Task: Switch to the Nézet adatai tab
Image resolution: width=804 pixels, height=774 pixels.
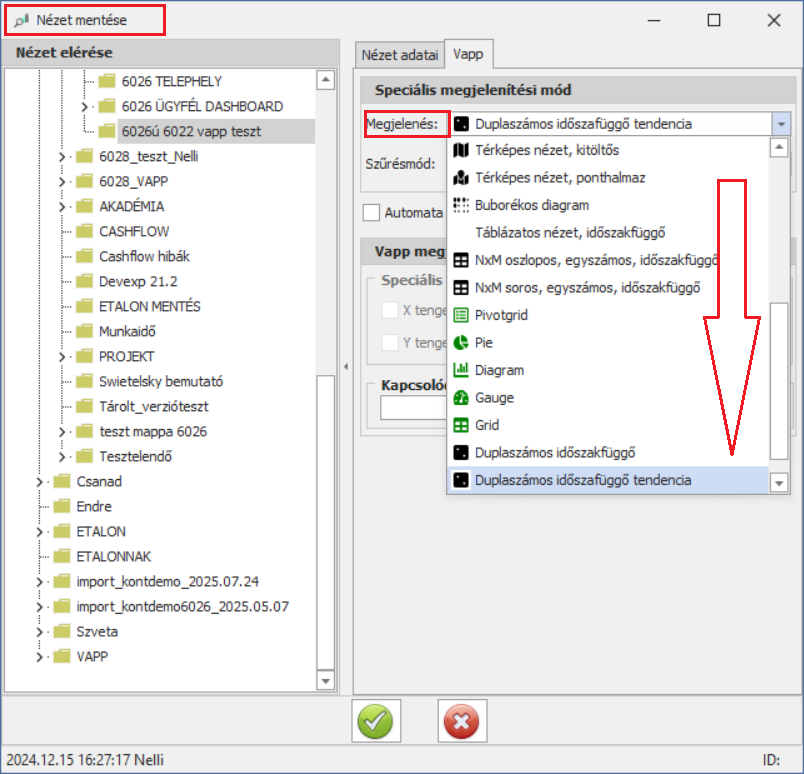Action: pos(400,55)
